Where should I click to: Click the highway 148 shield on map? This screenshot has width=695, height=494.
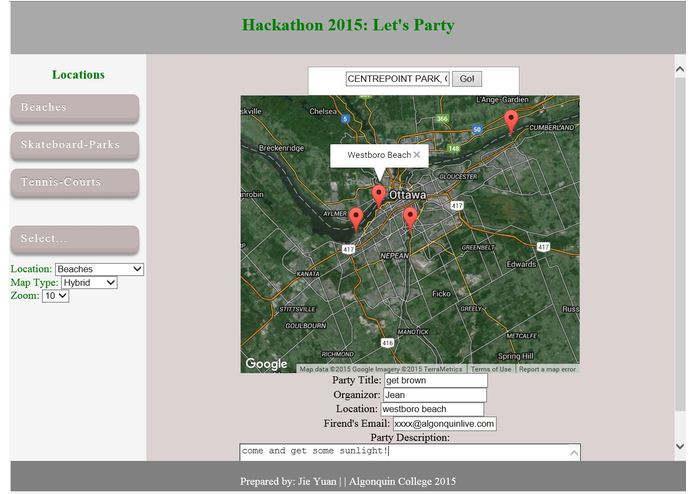(453, 148)
